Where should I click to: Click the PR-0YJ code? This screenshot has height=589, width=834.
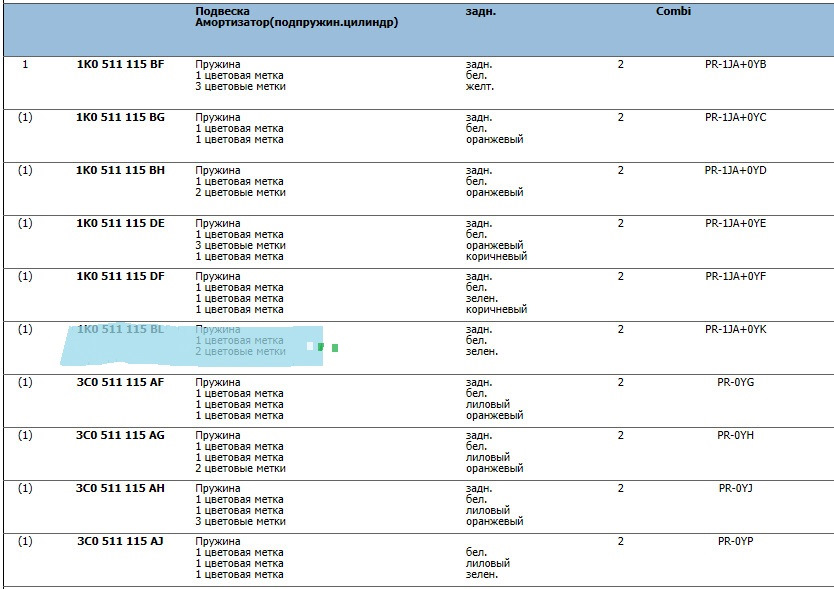(736, 488)
